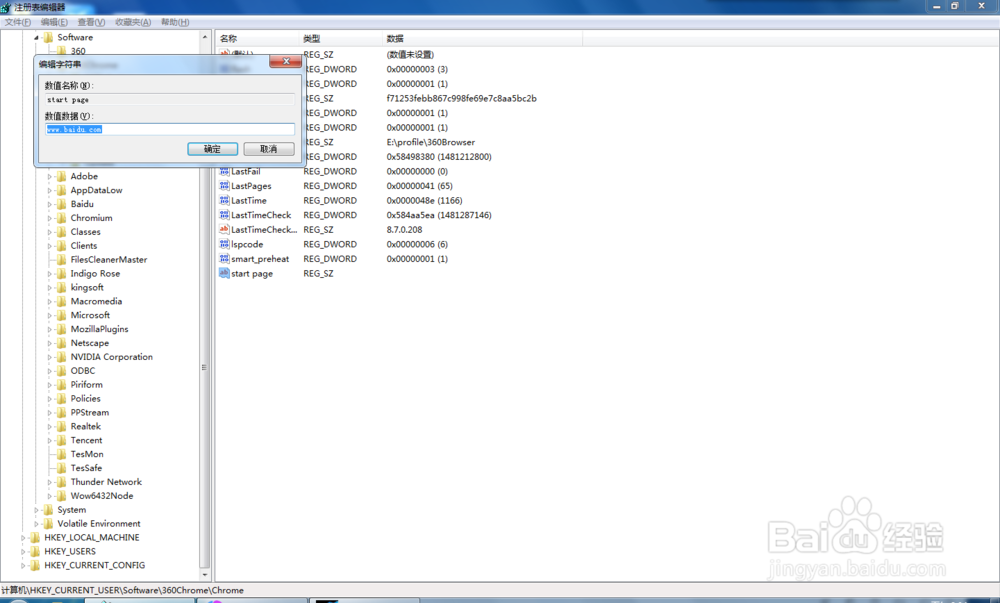Sort by the 名称 column header

[257, 38]
